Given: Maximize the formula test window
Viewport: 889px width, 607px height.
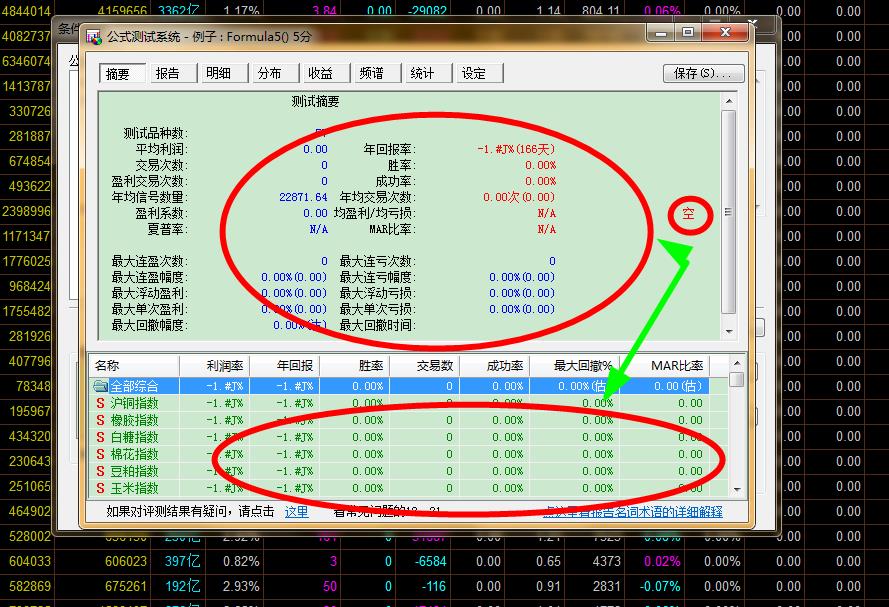Looking at the screenshot, I should [x=688, y=32].
